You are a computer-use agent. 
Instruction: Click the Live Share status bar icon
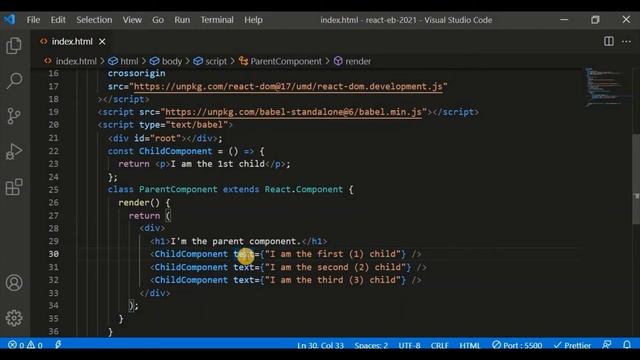58,345
